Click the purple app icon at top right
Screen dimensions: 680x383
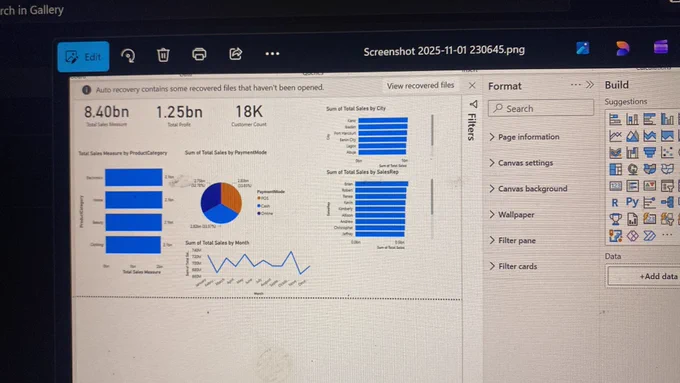tap(661, 47)
